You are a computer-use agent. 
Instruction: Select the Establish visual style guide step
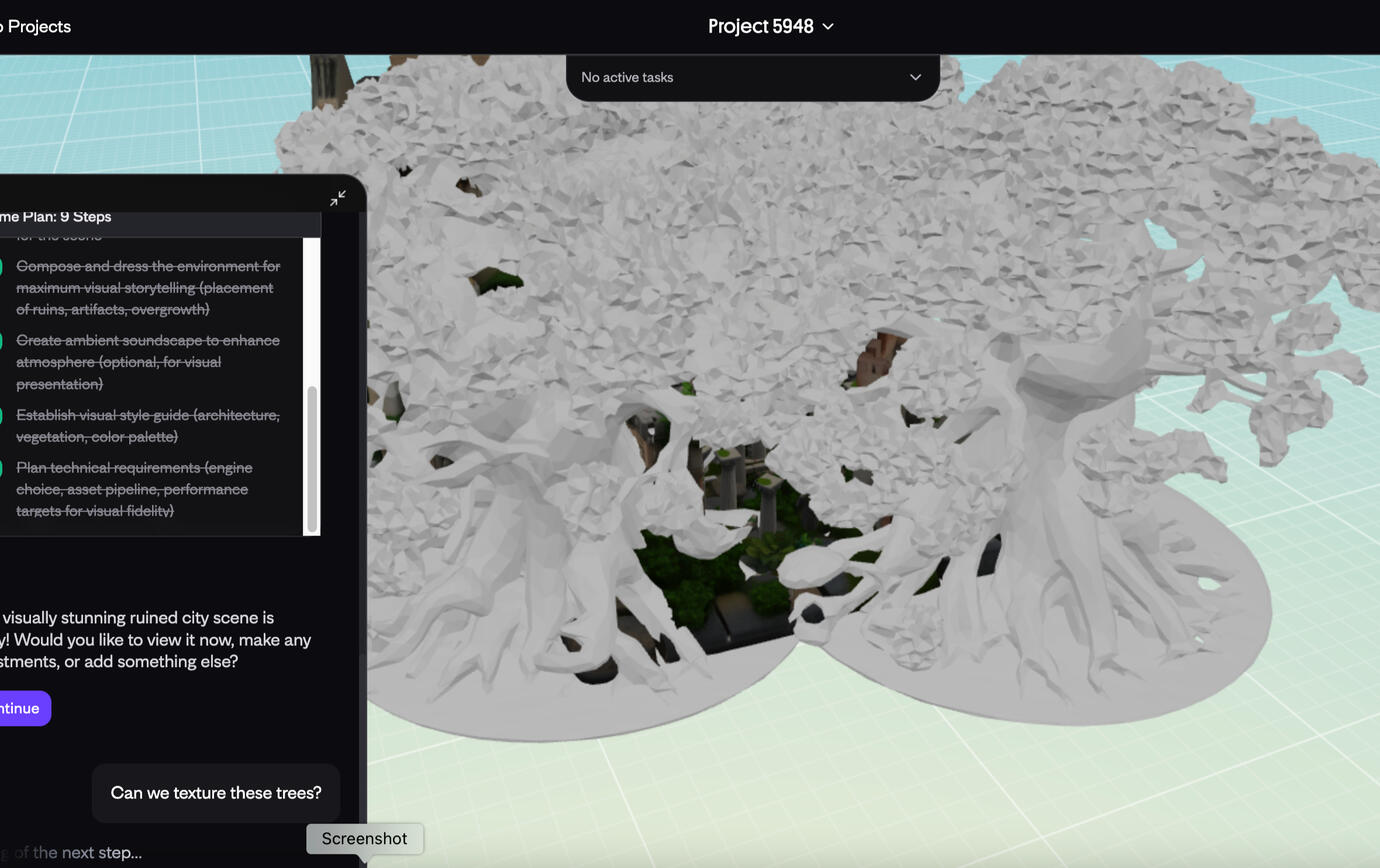tap(148, 426)
